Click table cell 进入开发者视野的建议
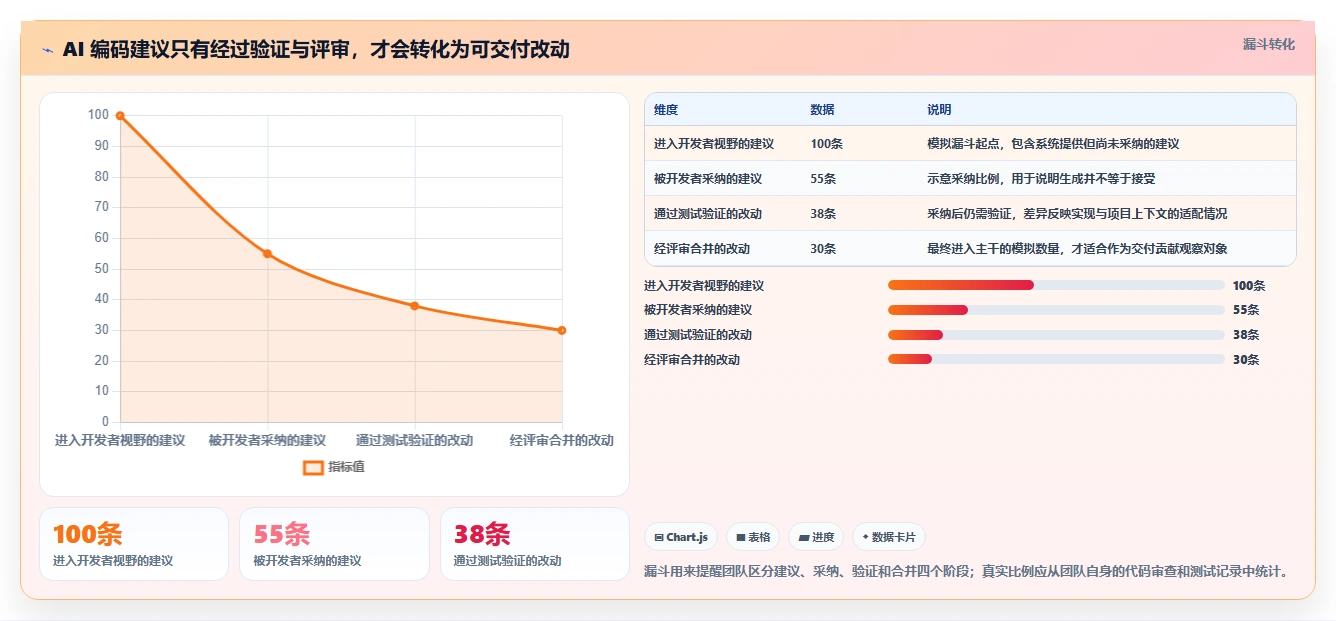The height and width of the screenshot is (621, 1336). [x=714, y=144]
